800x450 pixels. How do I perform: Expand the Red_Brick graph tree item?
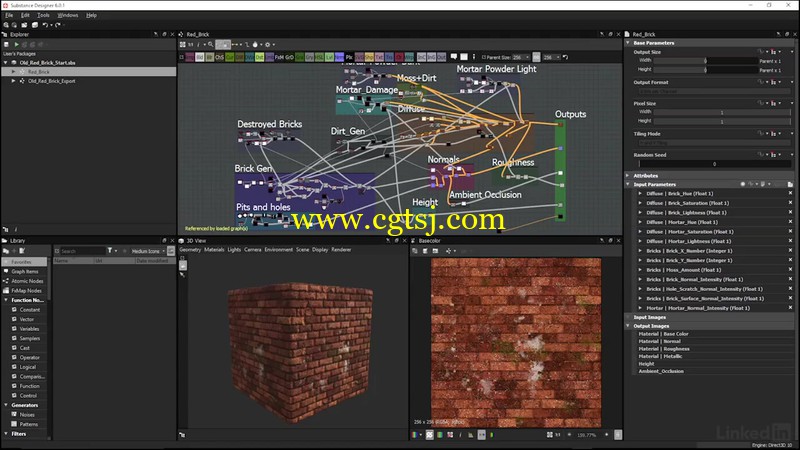[x=13, y=72]
